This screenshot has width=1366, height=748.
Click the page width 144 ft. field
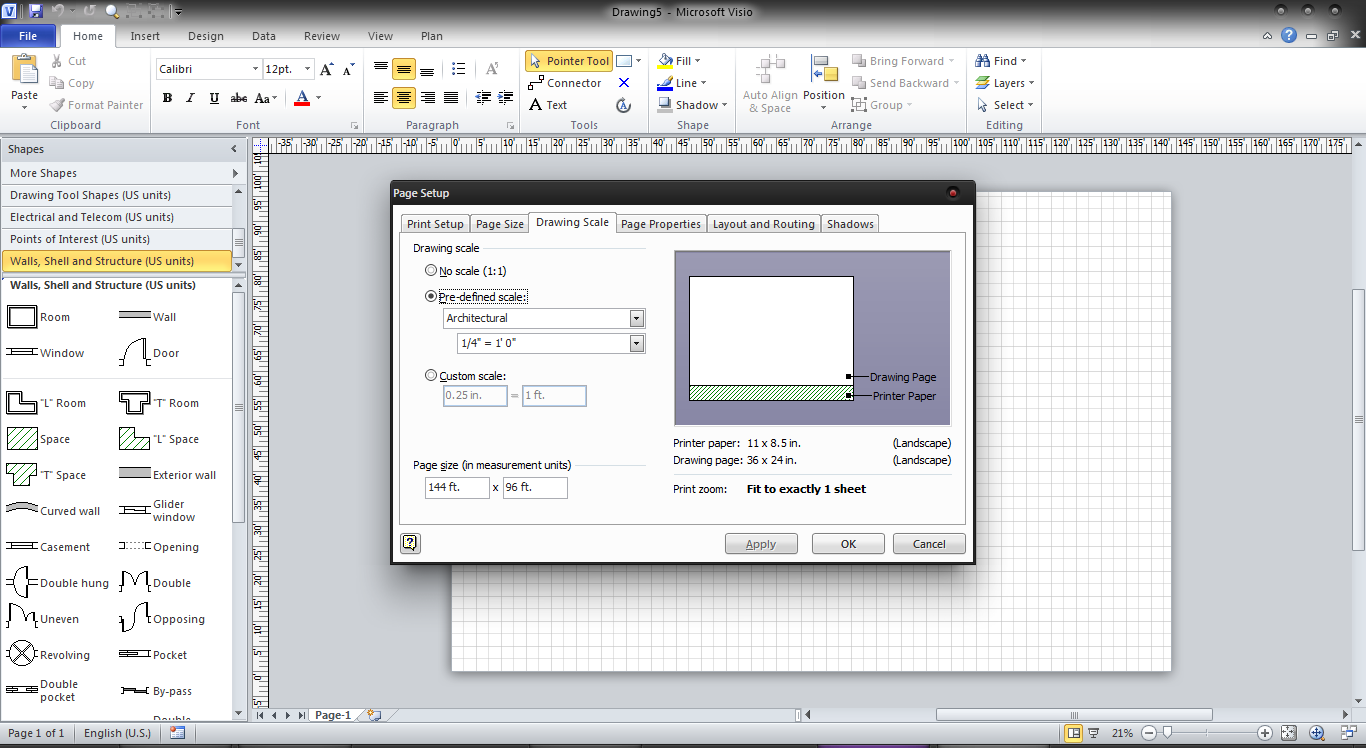[x=457, y=488]
